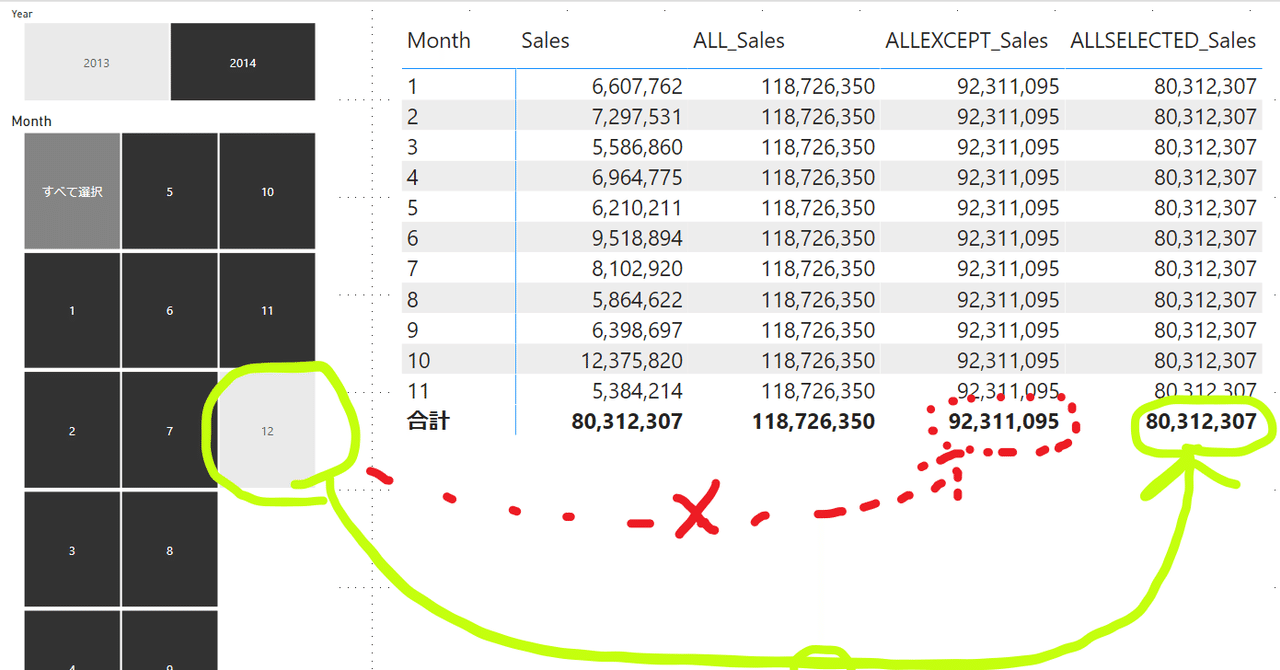The image size is (1280, 670).
Task: Select month 10 in the Month slicer
Action: click(267, 190)
